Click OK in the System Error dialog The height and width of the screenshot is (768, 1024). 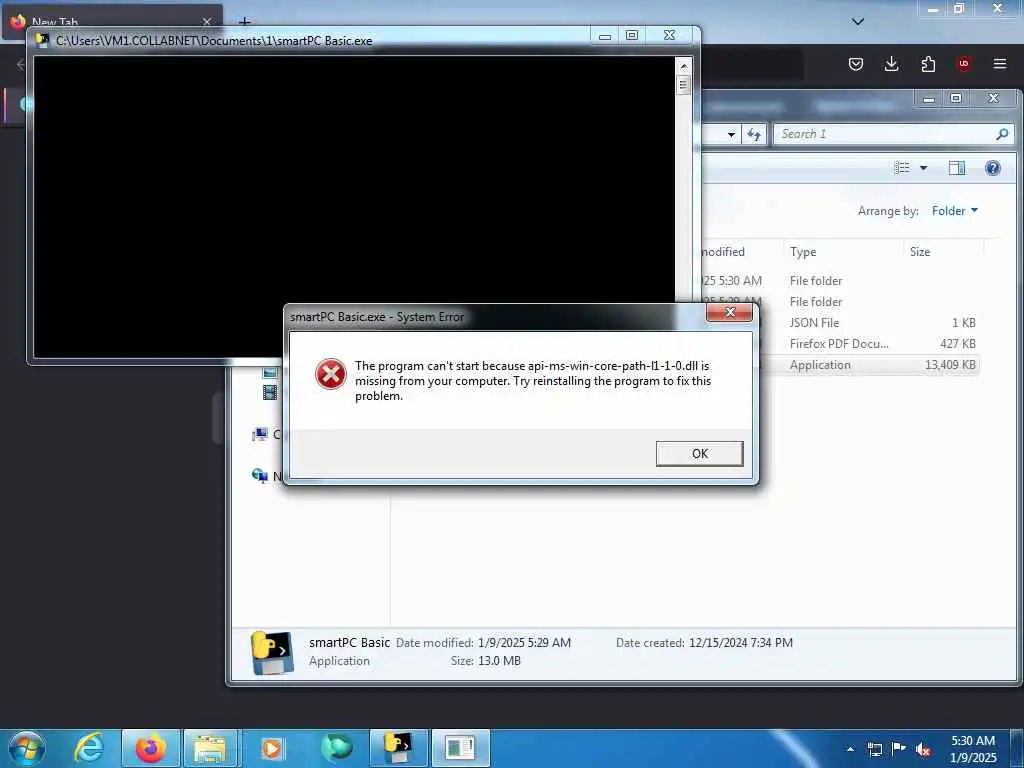699,453
